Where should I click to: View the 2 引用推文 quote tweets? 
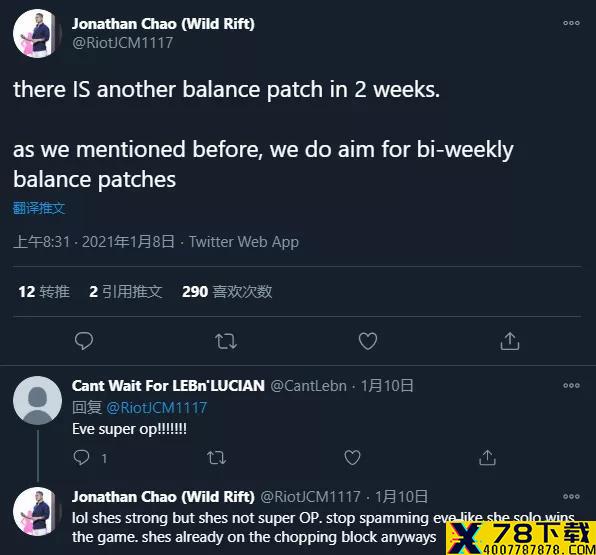[126, 292]
